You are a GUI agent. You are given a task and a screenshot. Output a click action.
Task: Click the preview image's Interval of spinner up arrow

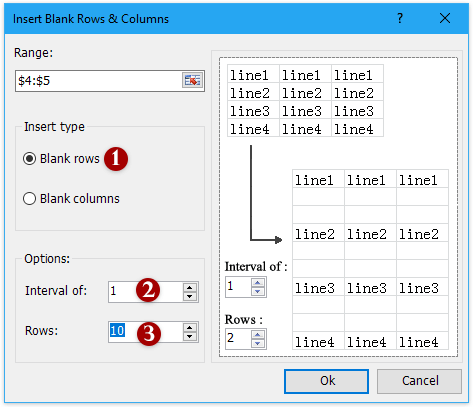pos(258,283)
